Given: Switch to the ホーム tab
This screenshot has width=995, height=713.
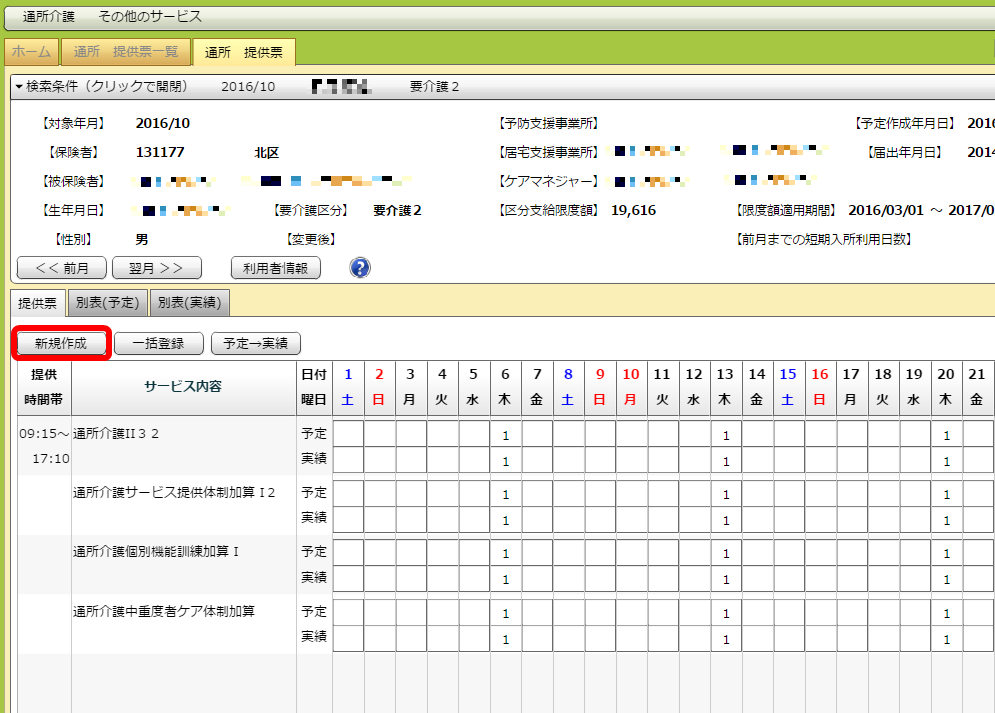Looking at the screenshot, I should click(31, 52).
